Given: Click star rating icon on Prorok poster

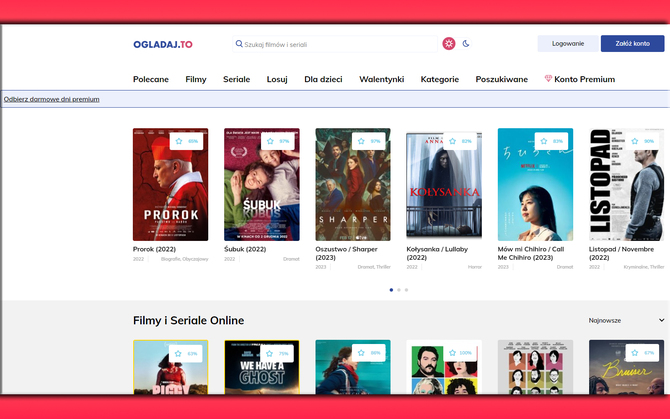Looking at the screenshot, I should click(x=179, y=141).
